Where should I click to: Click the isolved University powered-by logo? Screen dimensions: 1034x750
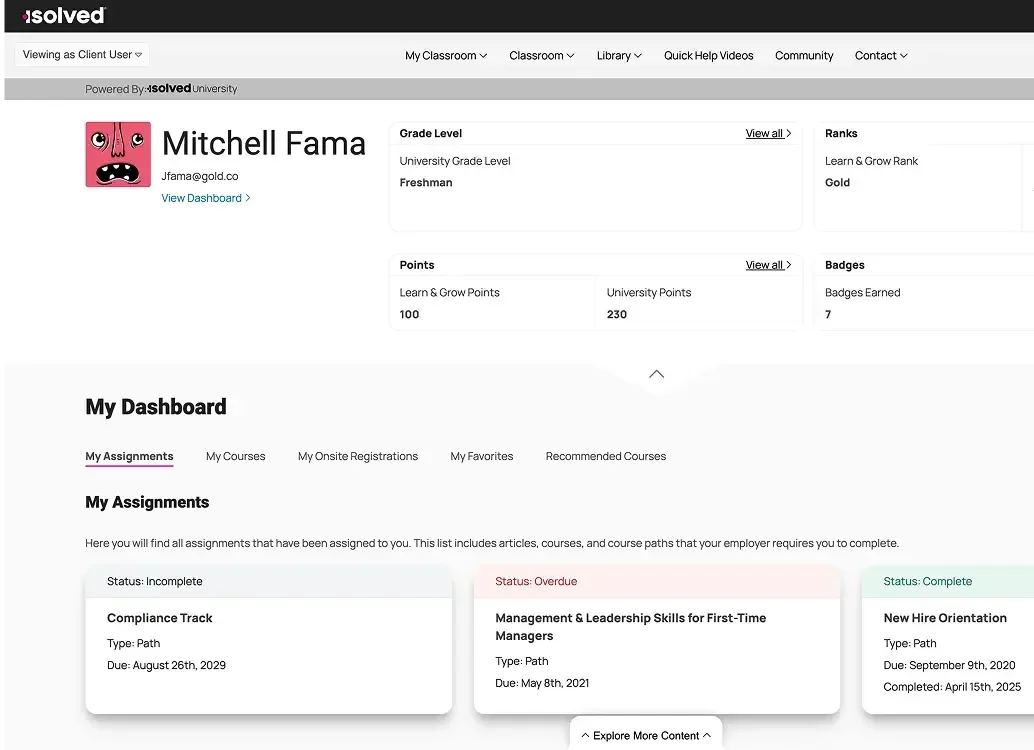point(192,88)
